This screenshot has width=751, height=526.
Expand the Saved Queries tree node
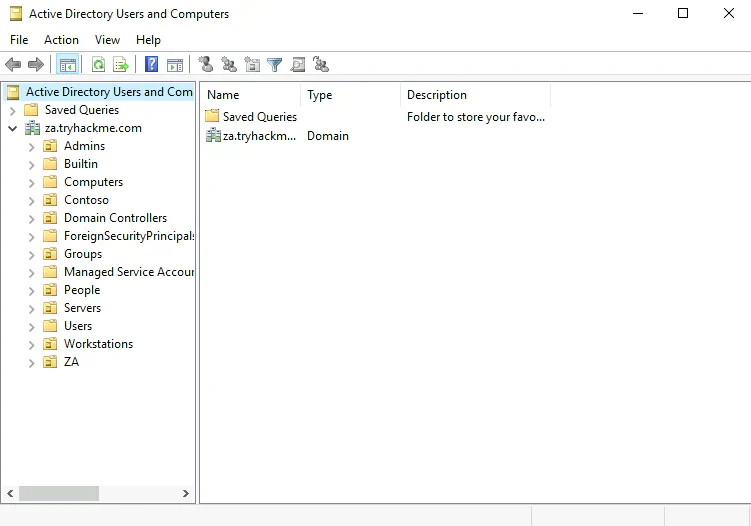click(x=13, y=111)
